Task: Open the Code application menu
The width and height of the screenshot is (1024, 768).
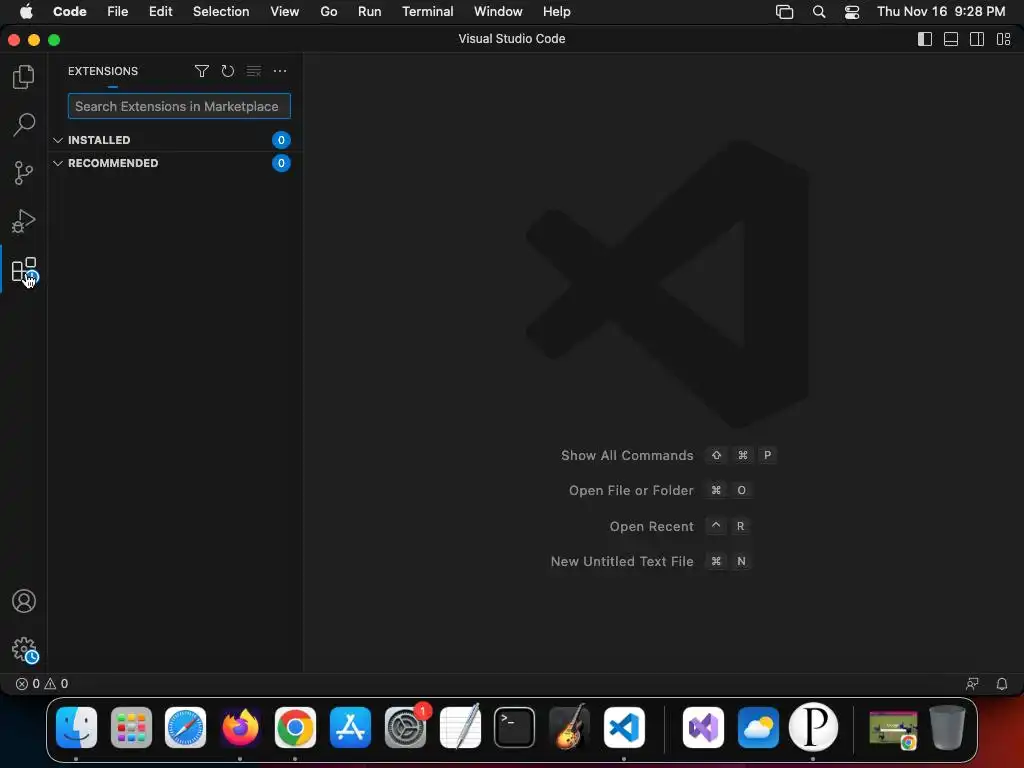Action: point(70,11)
